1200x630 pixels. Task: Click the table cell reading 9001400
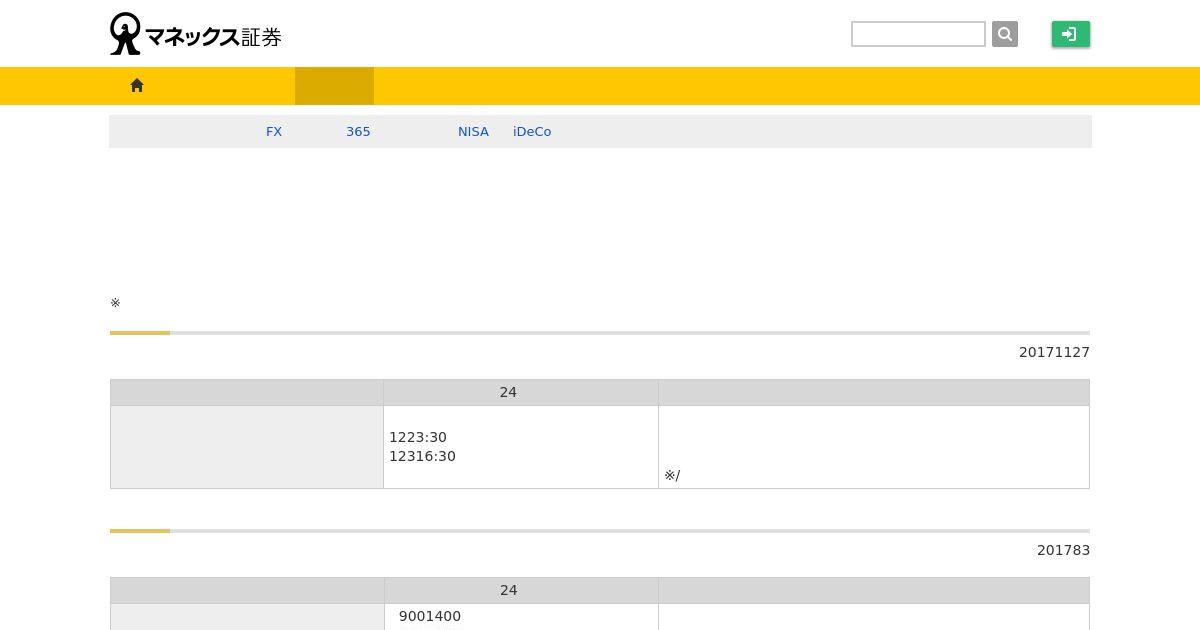click(x=430, y=616)
